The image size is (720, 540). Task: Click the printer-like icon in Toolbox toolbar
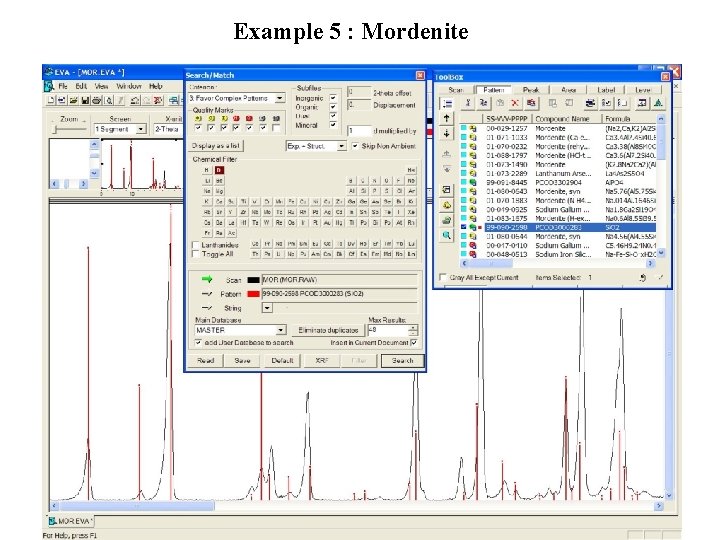(590, 103)
